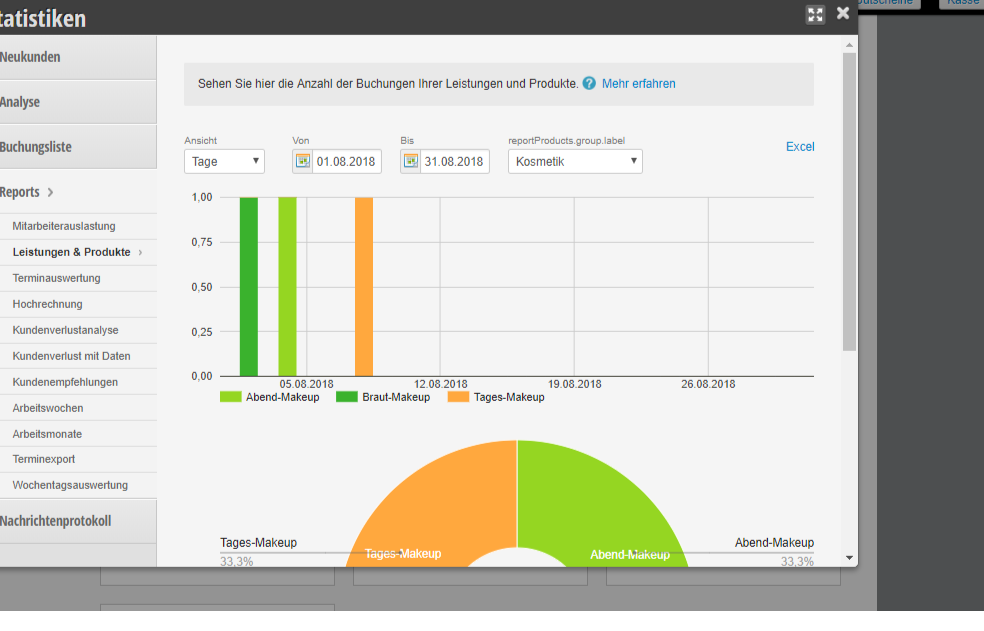Open the Neukunden sidebar tab

30,57
